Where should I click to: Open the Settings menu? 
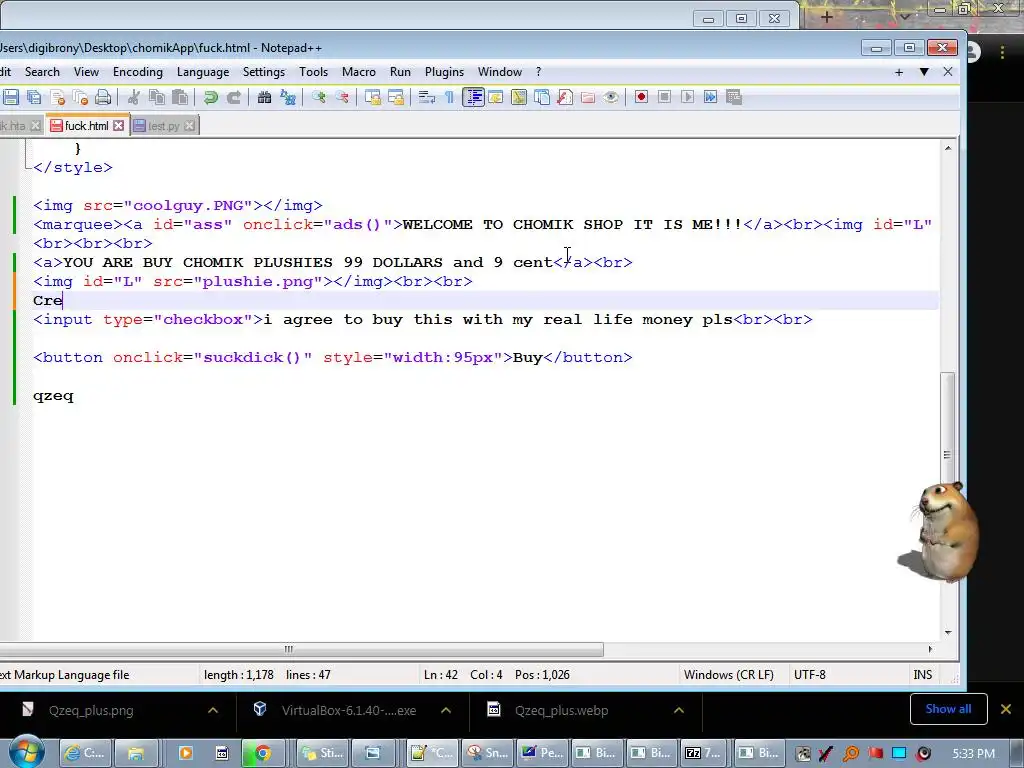pyautogui.click(x=264, y=72)
